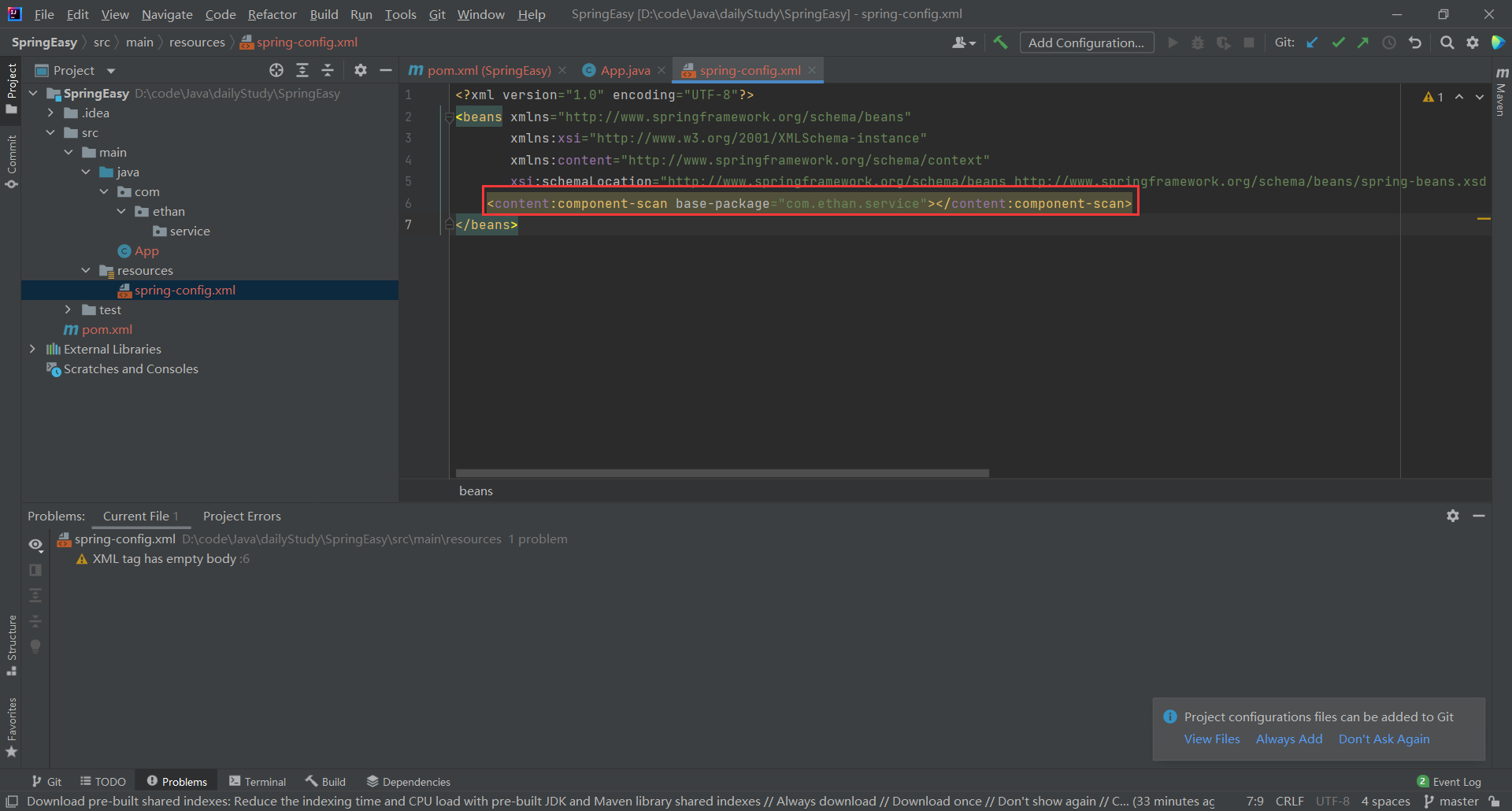Expand the External Libraries node

[32, 349]
